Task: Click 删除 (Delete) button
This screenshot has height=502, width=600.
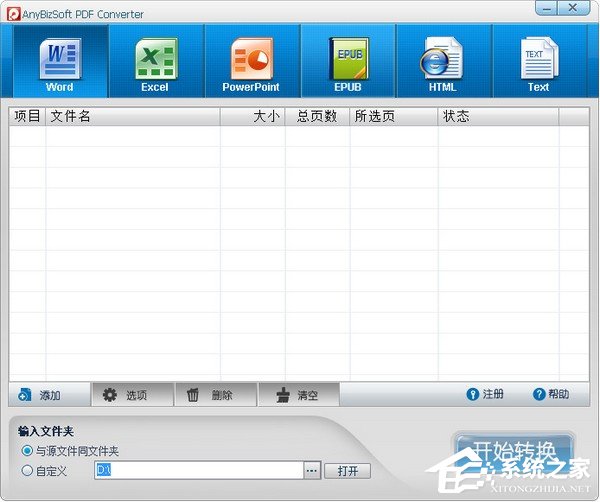Action: tap(216, 394)
